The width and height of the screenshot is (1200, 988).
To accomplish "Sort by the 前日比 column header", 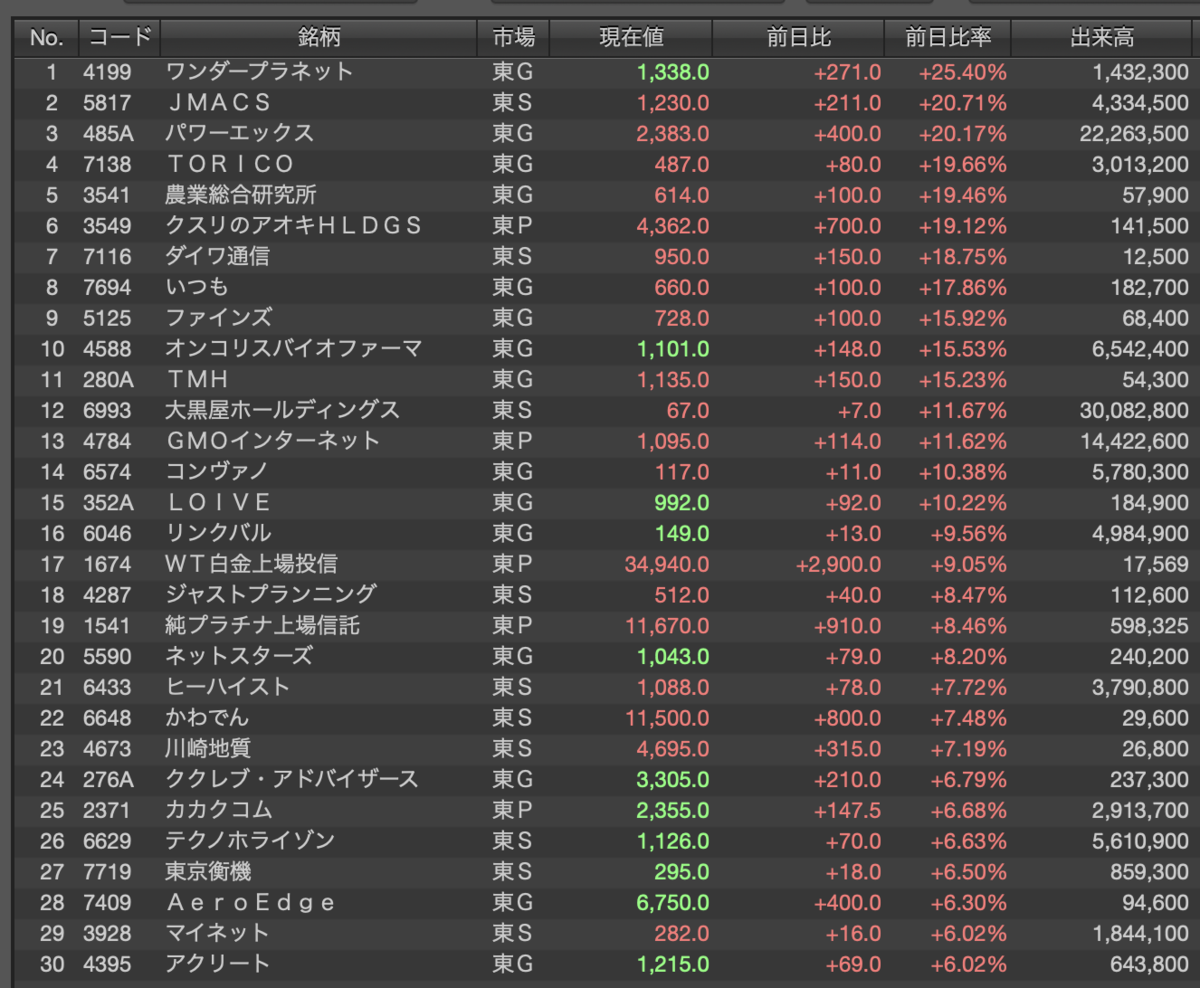I will 798,39.
